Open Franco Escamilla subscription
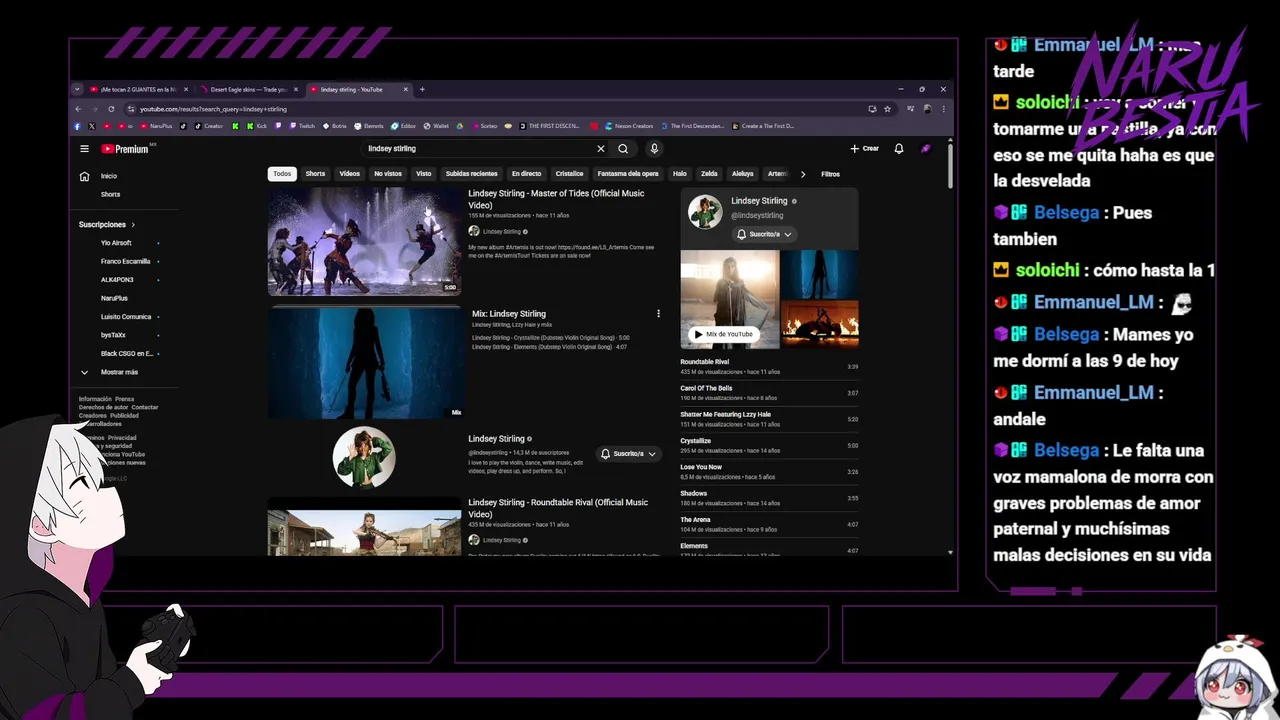Viewport: 1280px width, 720px height. coord(125,261)
